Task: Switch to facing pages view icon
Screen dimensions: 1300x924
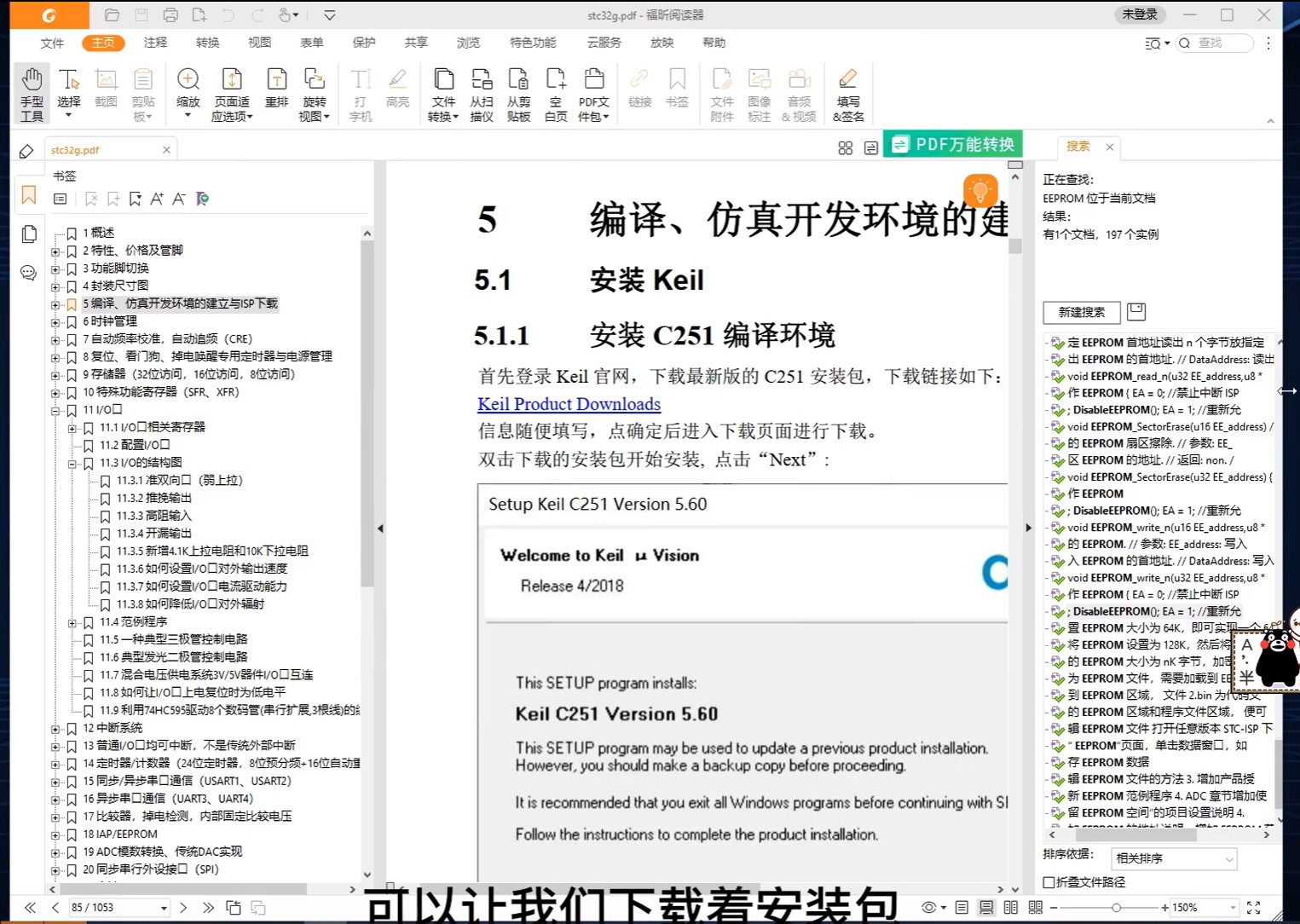Action: (1011, 908)
